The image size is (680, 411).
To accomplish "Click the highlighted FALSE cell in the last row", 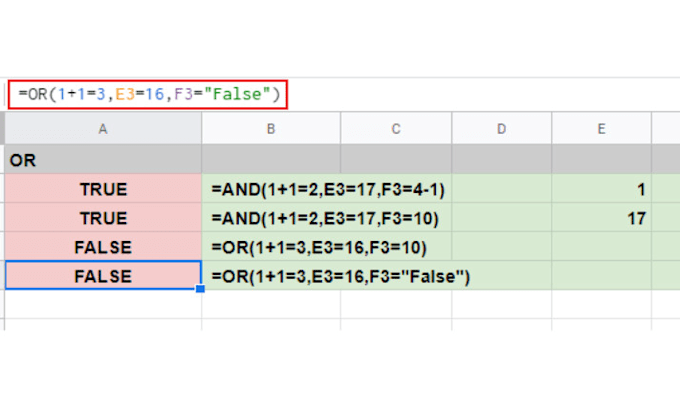I will pos(103,276).
